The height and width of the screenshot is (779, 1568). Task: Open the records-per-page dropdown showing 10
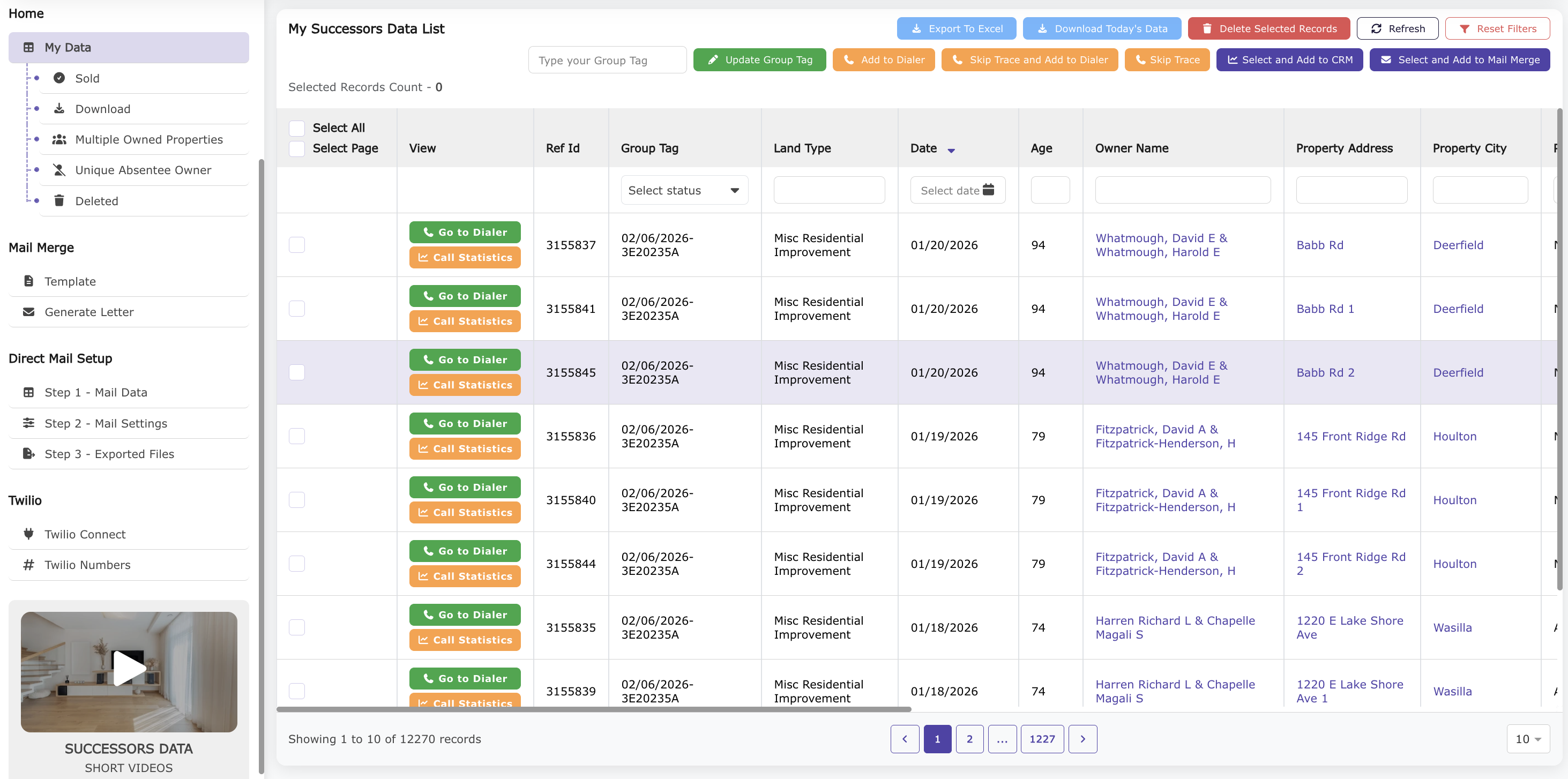coord(1528,739)
